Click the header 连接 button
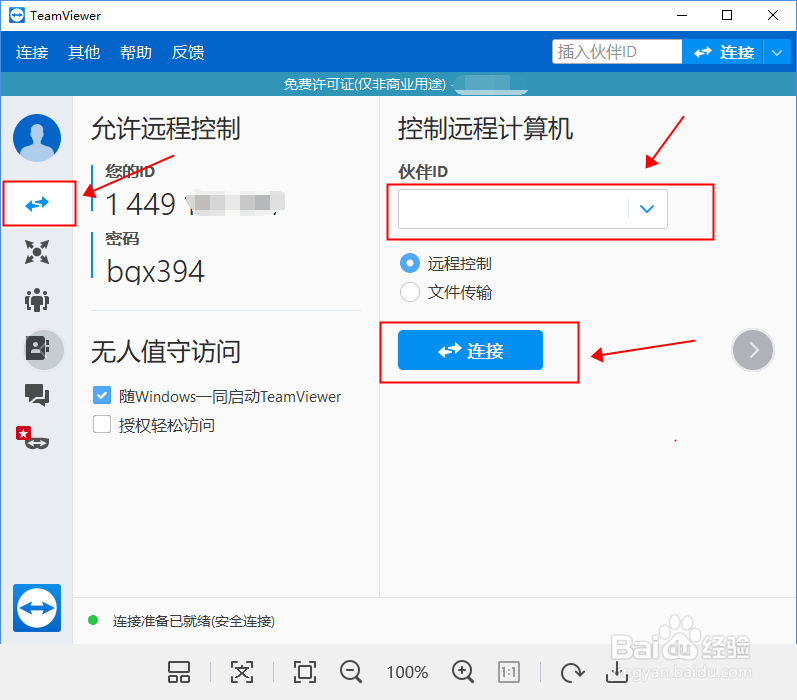This screenshot has height=700, width=797. click(x=722, y=52)
